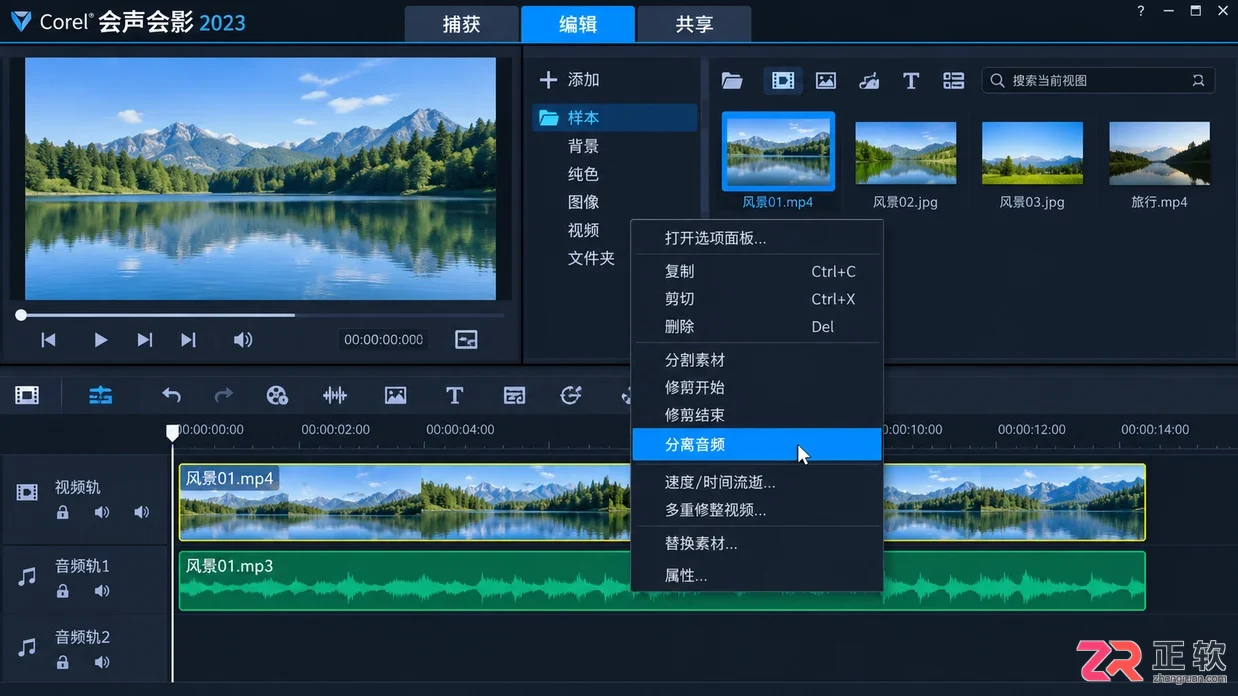Open 属性... from context menu

757,576
